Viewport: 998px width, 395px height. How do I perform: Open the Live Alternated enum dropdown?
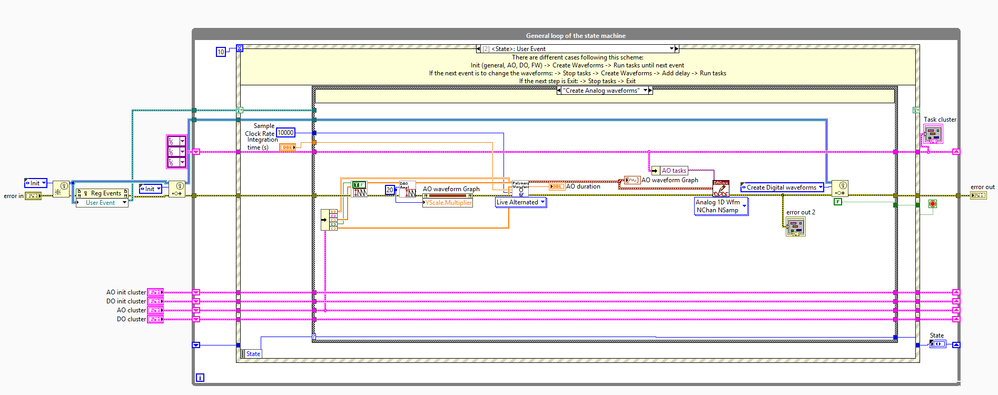click(x=521, y=202)
